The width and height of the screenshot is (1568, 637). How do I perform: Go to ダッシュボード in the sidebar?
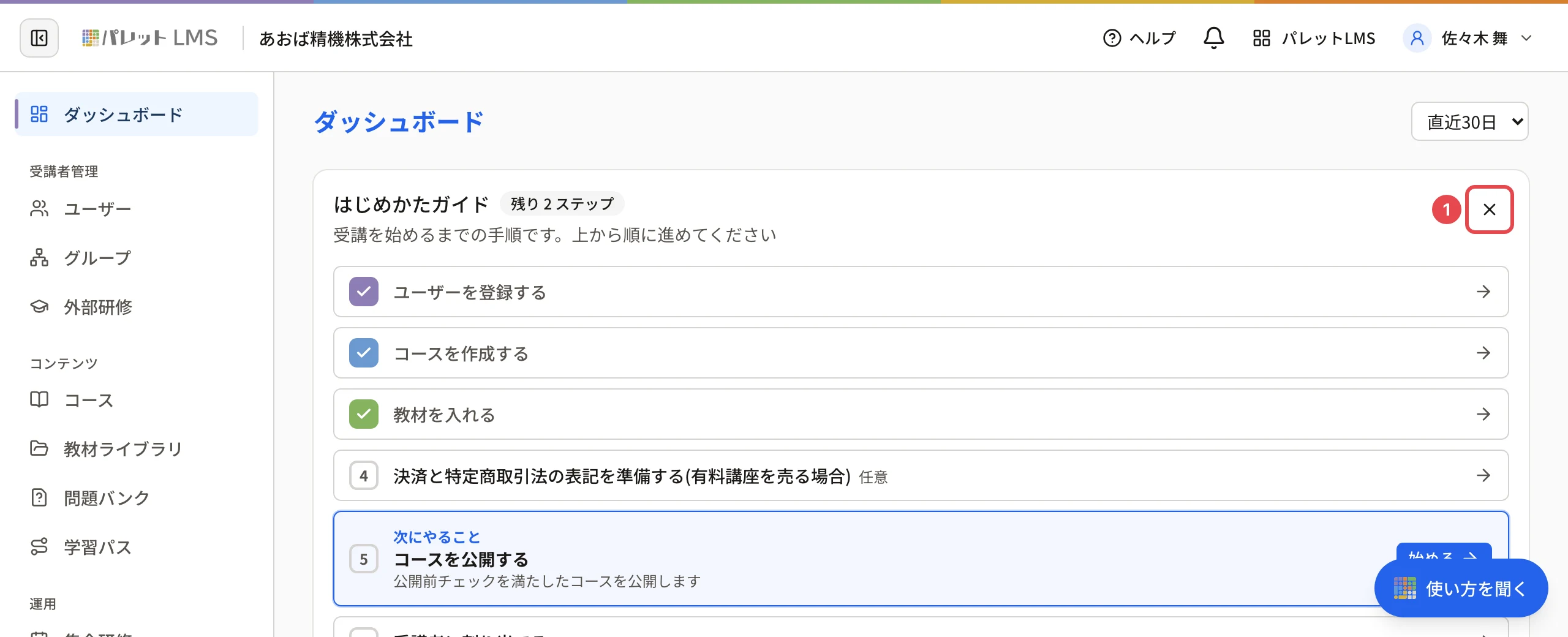(137, 114)
